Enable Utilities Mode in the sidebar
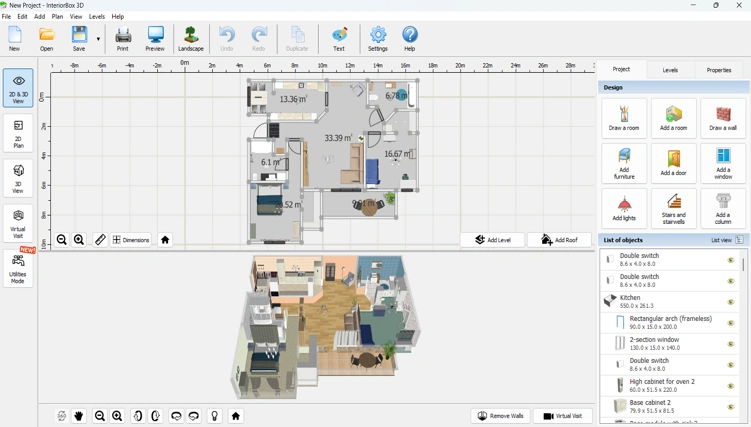Viewport: 751px width, 427px height. (18, 269)
